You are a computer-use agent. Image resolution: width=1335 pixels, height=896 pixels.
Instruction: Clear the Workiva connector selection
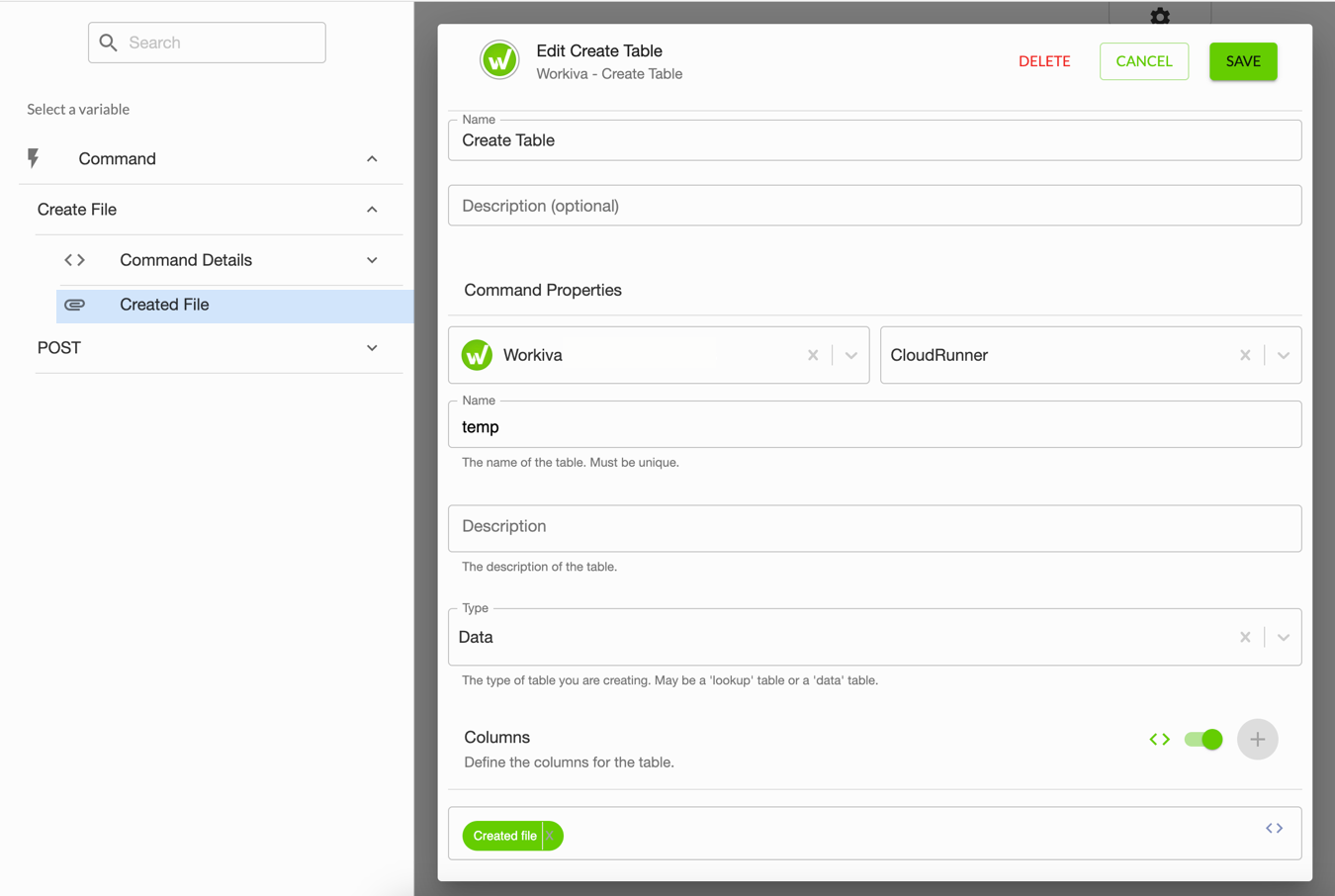[x=813, y=355]
